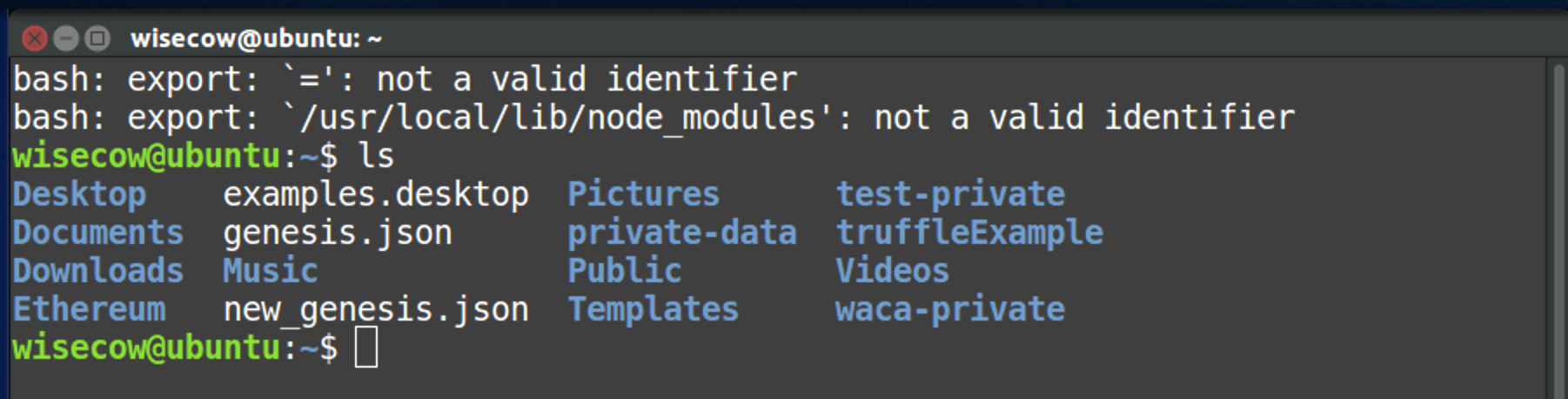Click the test-private directory name
1568x399 pixels.
coord(950,194)
